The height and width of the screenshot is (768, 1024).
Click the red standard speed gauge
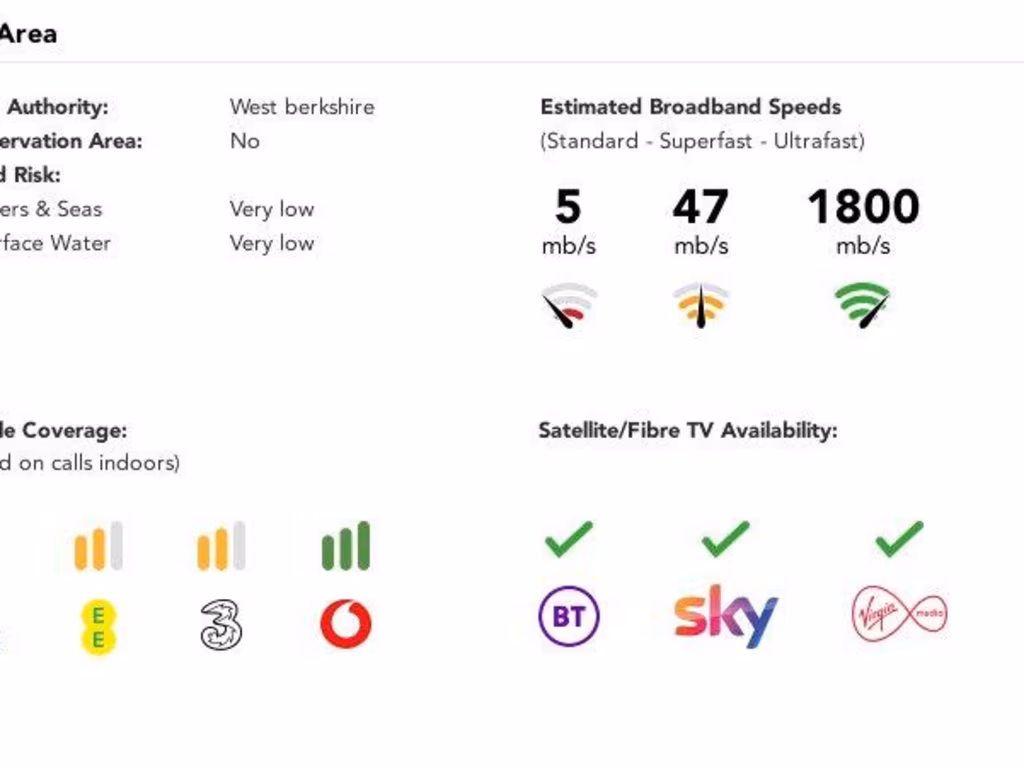pyautogui.click(x=569, y=306)
